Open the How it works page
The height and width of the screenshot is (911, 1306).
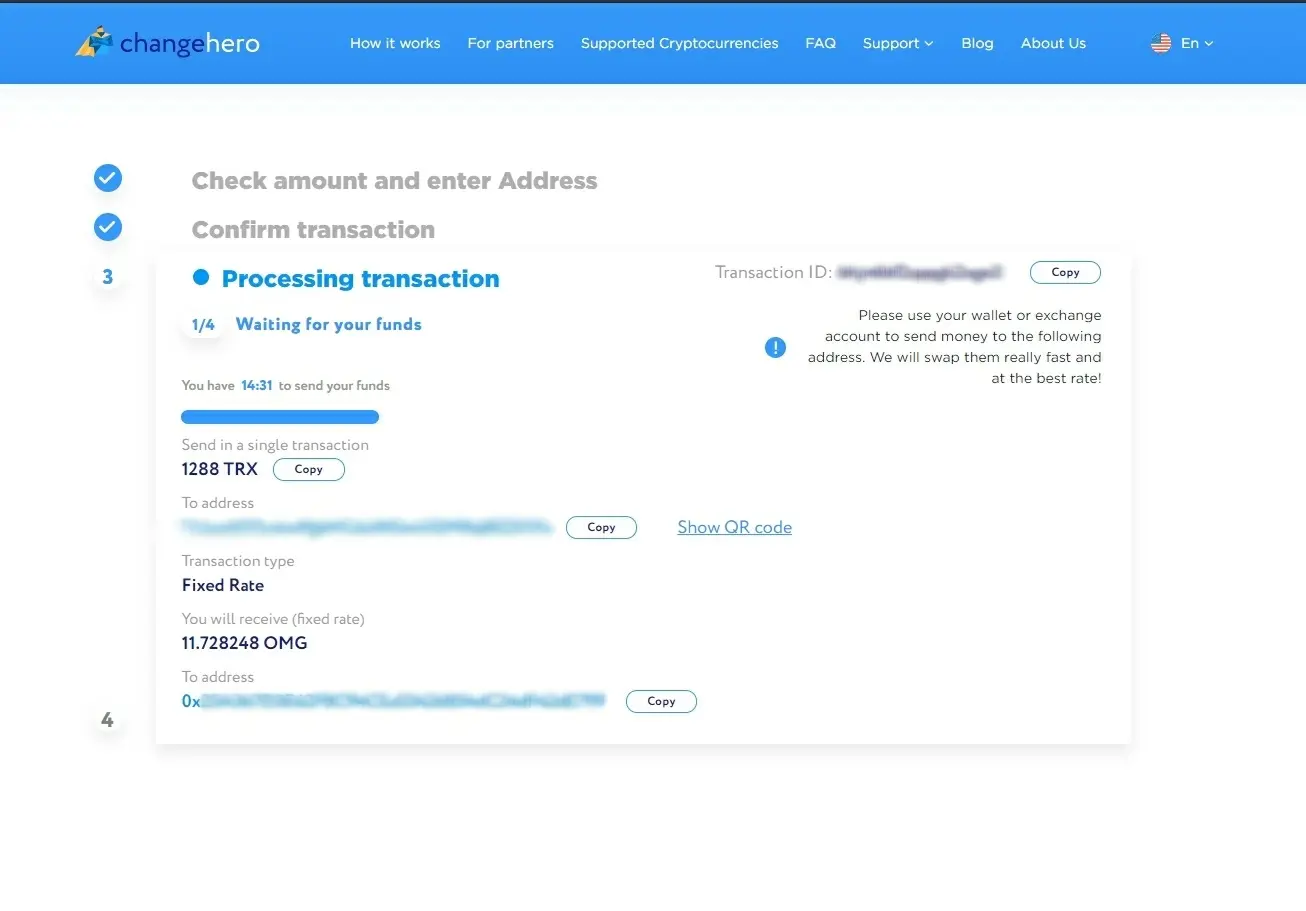pyautogui.click(x=395, y=43)
